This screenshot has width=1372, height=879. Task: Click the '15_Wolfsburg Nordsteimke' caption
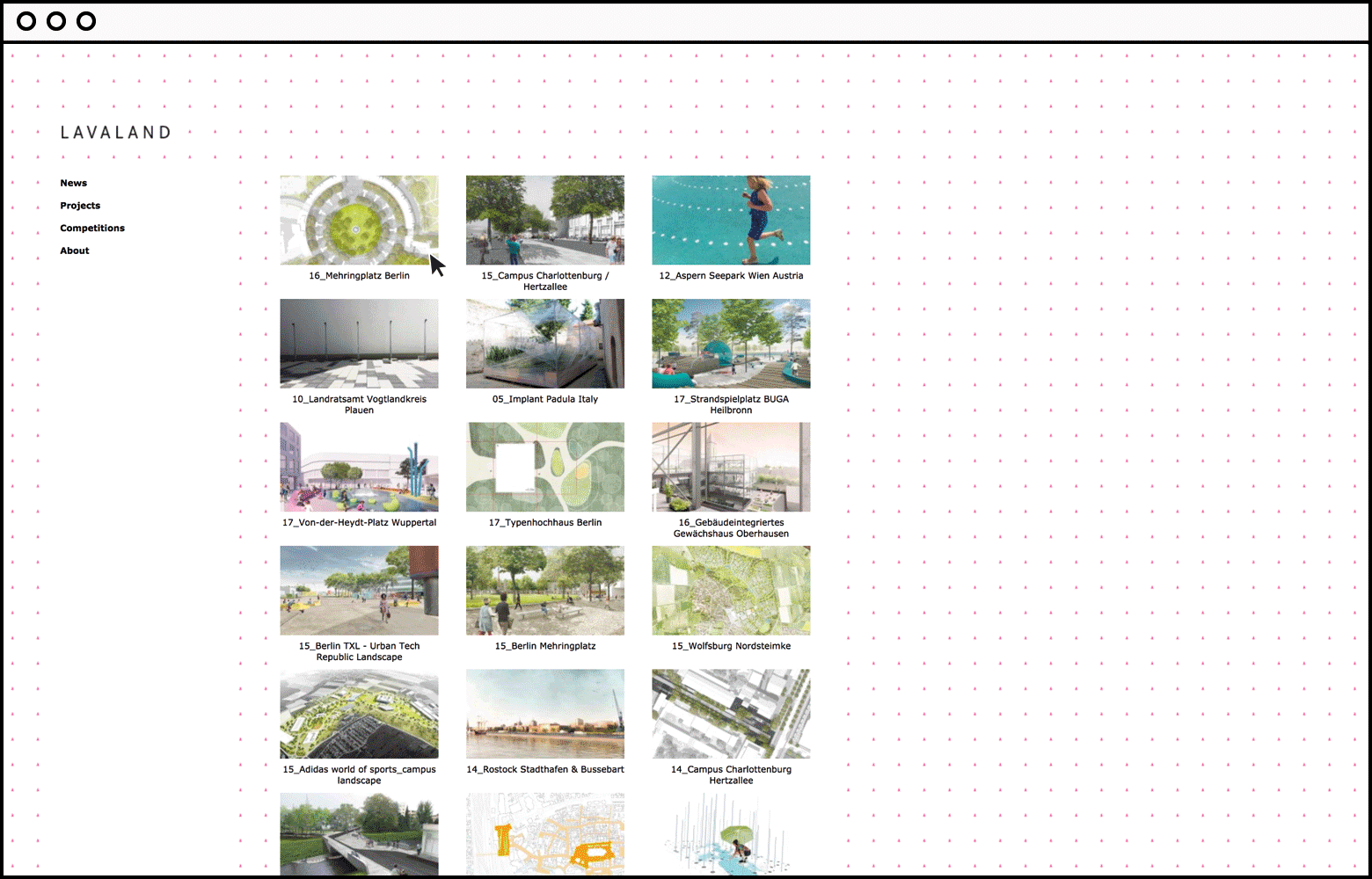tap(731, 646)
